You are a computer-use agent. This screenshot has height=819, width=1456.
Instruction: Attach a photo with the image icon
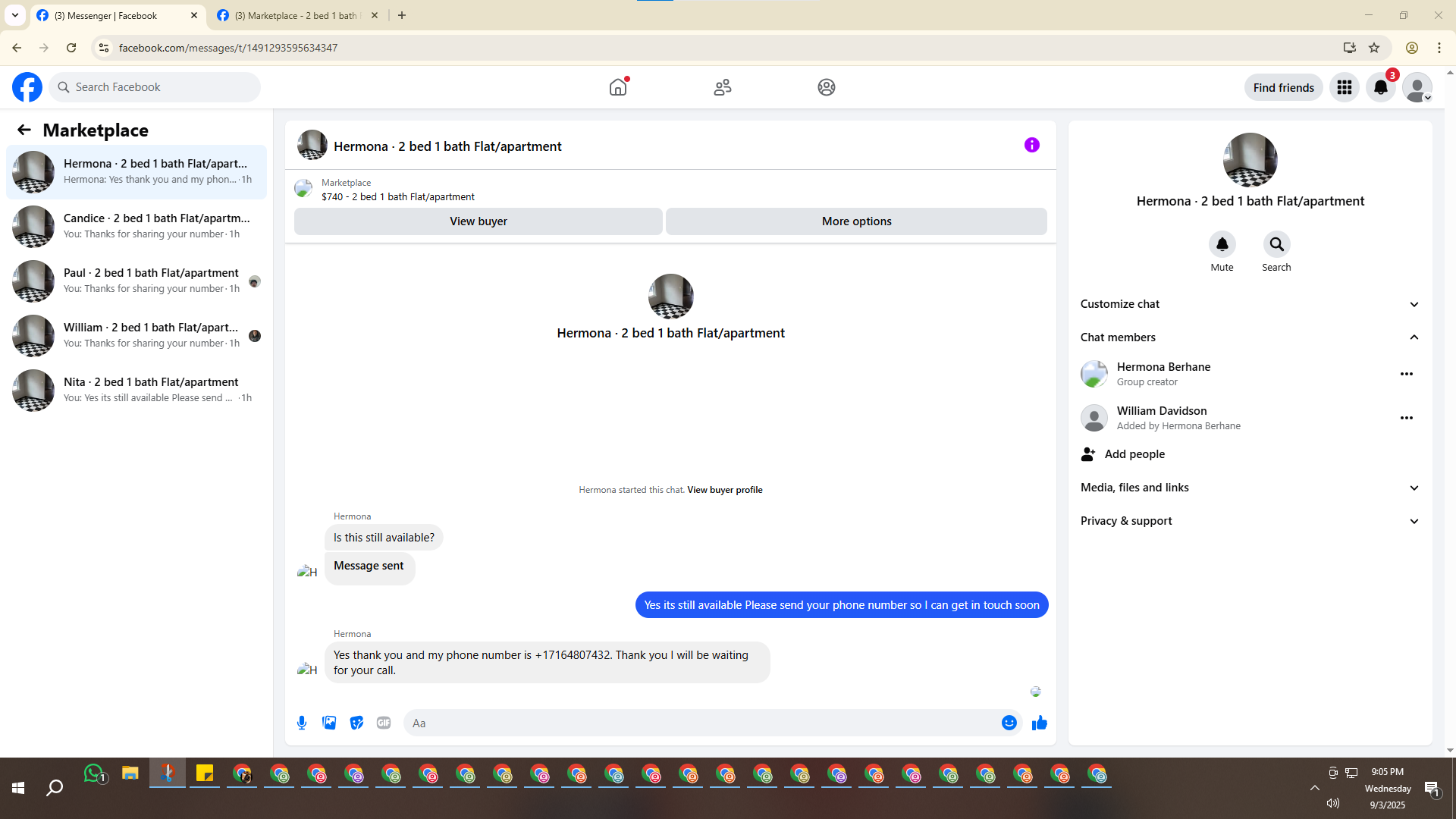tap(329, 723)
